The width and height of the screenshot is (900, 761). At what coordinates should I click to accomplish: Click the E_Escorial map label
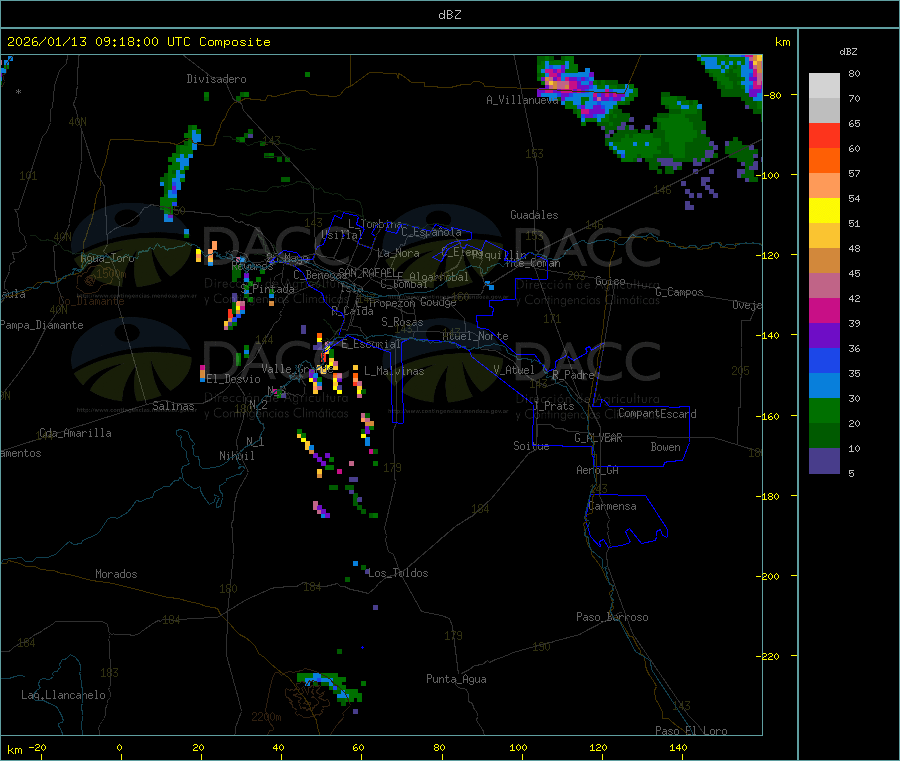point(370,344)
